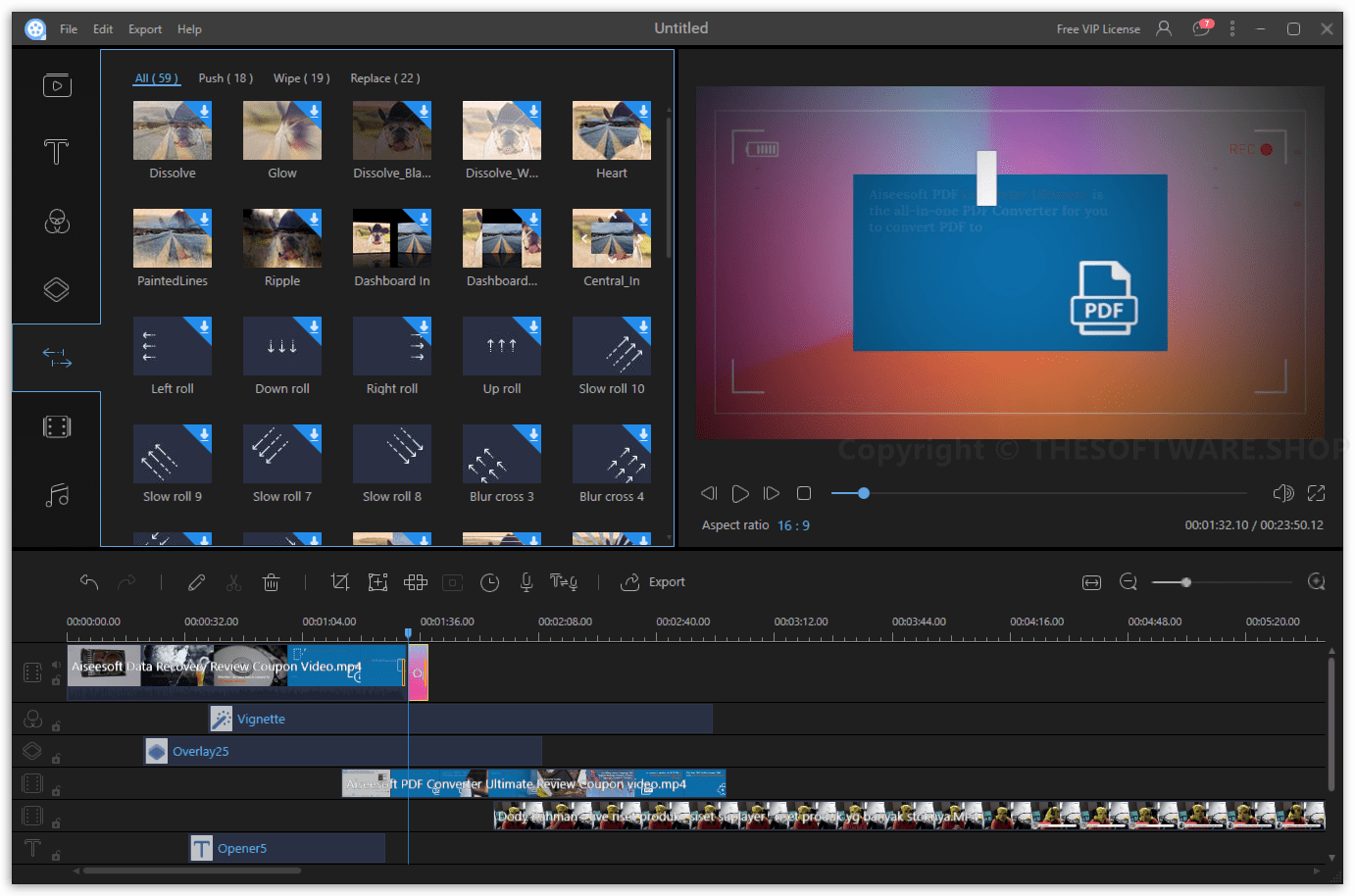1355x896 pixels.
Task: Click the Delete (trash) icon in the toolbar
Action: pos(272,582)
